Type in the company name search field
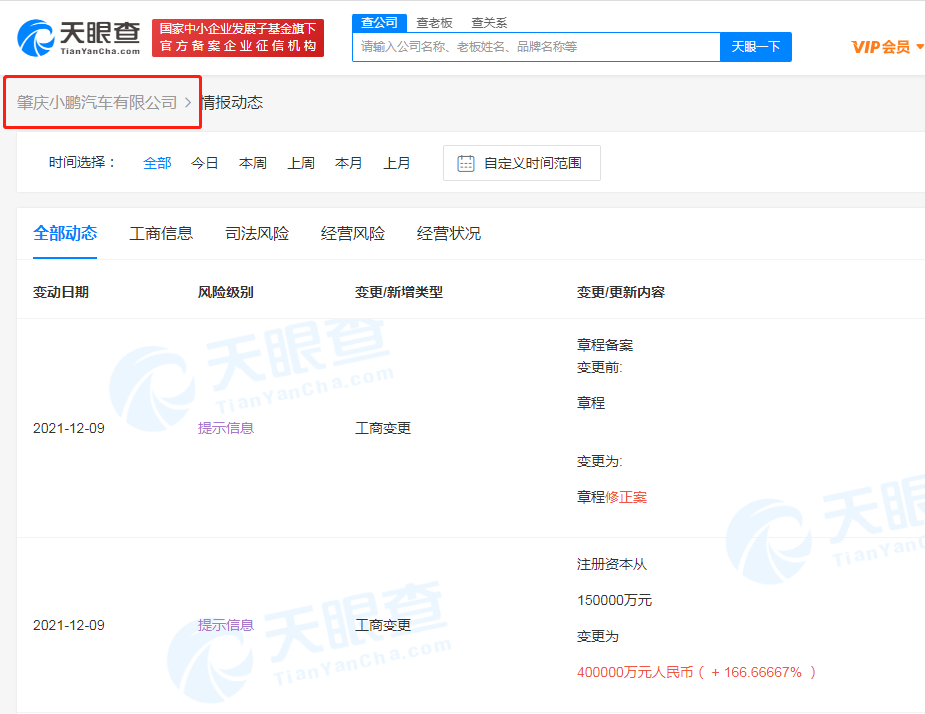 pos(535,47)
